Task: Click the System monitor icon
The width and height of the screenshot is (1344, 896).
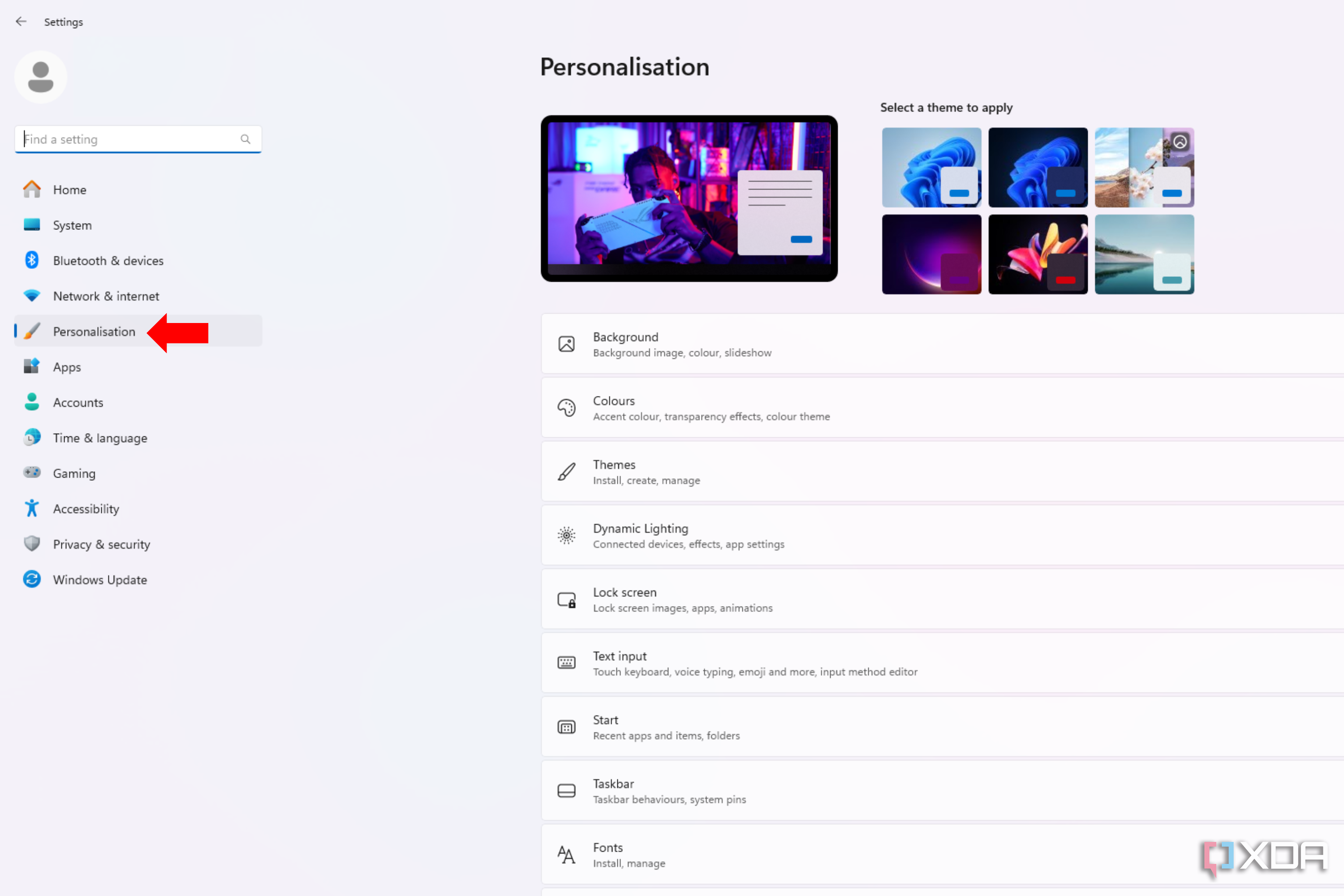Action: (31, 224)
